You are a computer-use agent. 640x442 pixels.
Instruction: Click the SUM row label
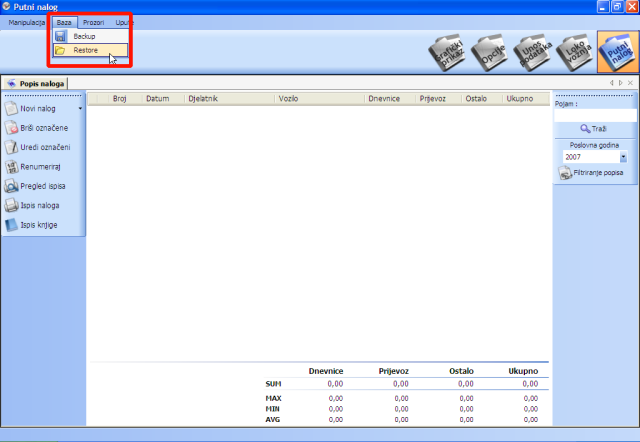coord(273,384)
